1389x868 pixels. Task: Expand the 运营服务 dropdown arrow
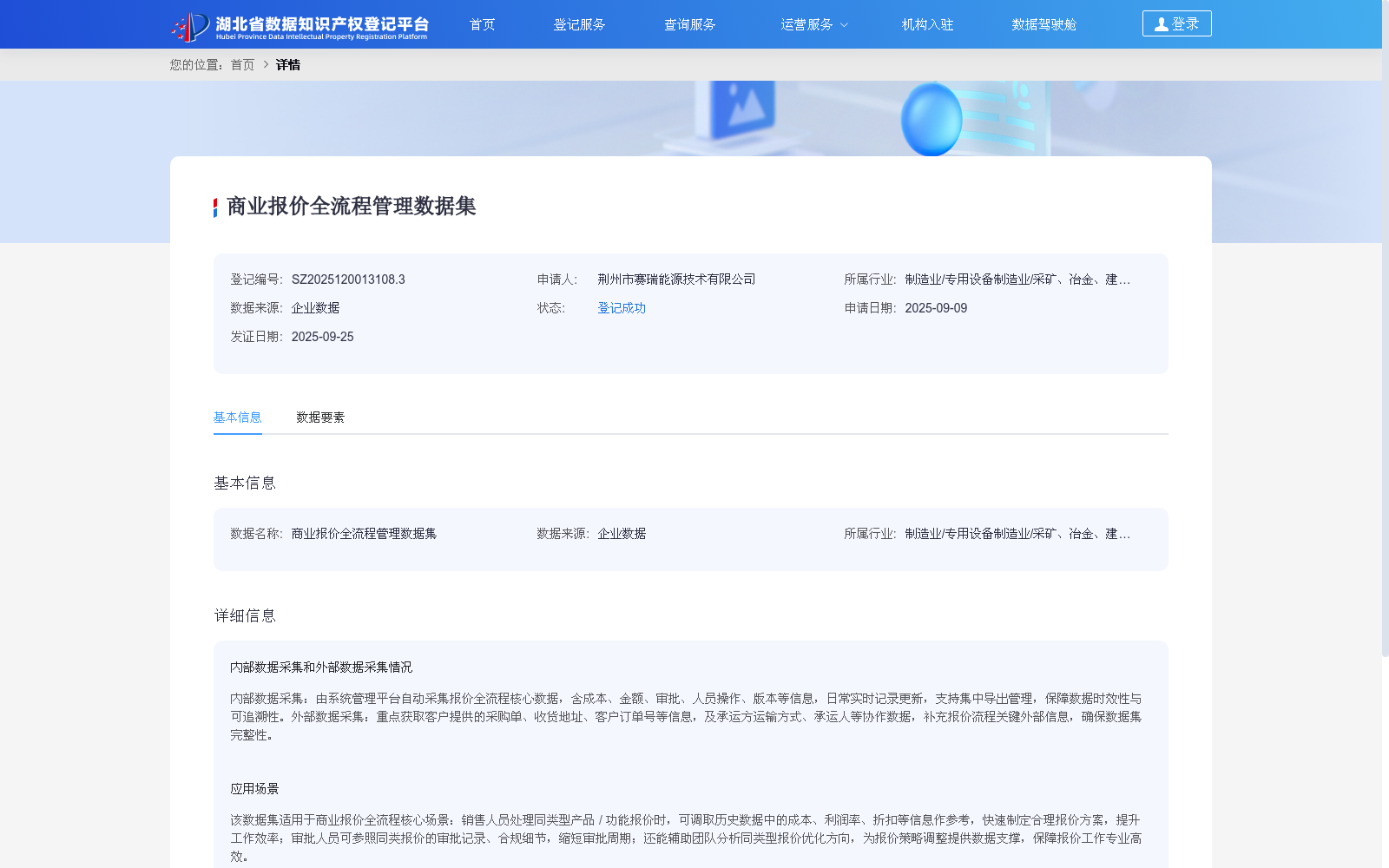pos(844,25)
